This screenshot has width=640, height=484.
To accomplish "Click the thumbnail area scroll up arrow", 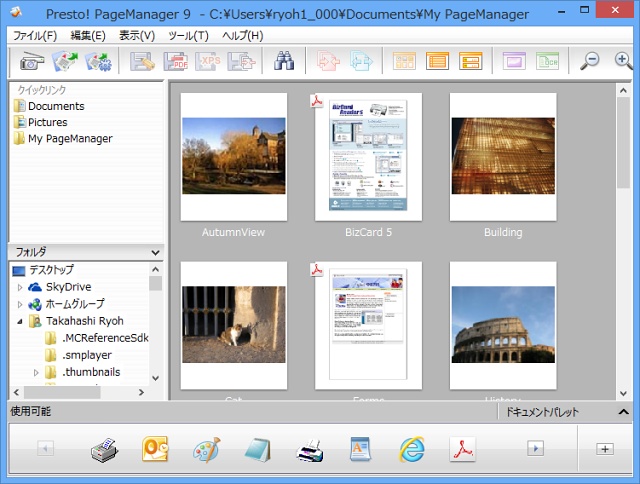I will click(x=623, y=91).
